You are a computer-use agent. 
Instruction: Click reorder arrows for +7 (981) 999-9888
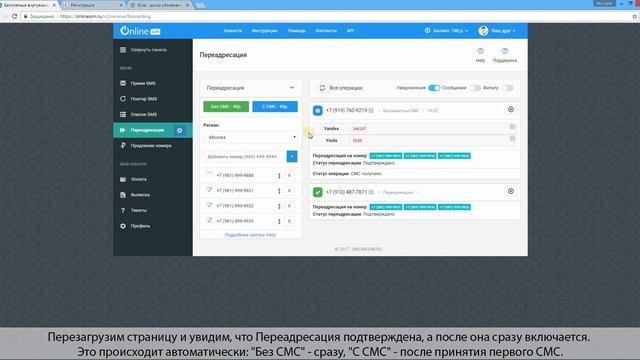click(279, 176)
